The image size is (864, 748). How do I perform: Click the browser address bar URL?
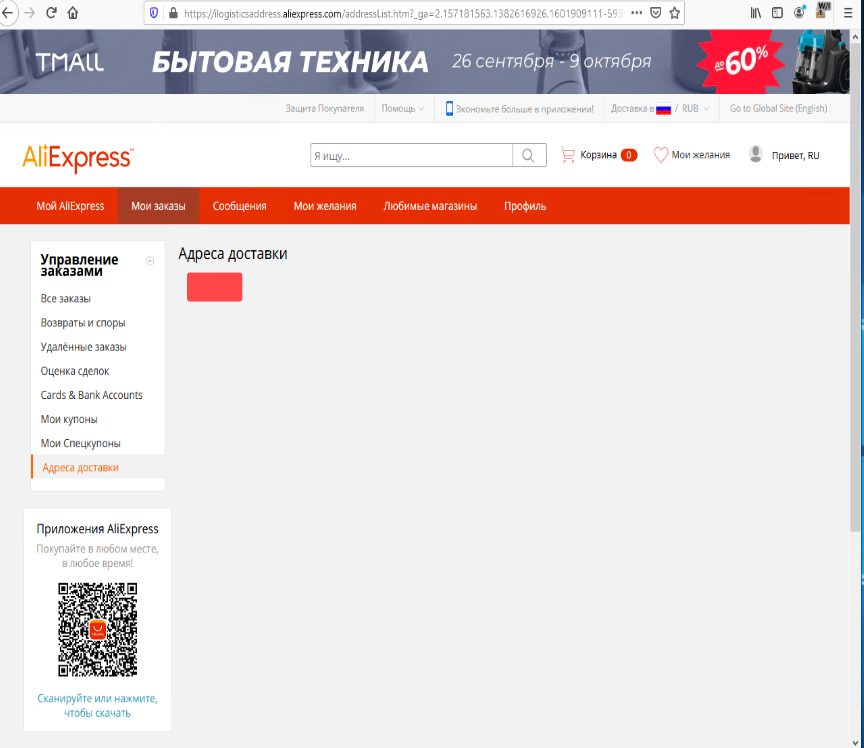[403, 13]
